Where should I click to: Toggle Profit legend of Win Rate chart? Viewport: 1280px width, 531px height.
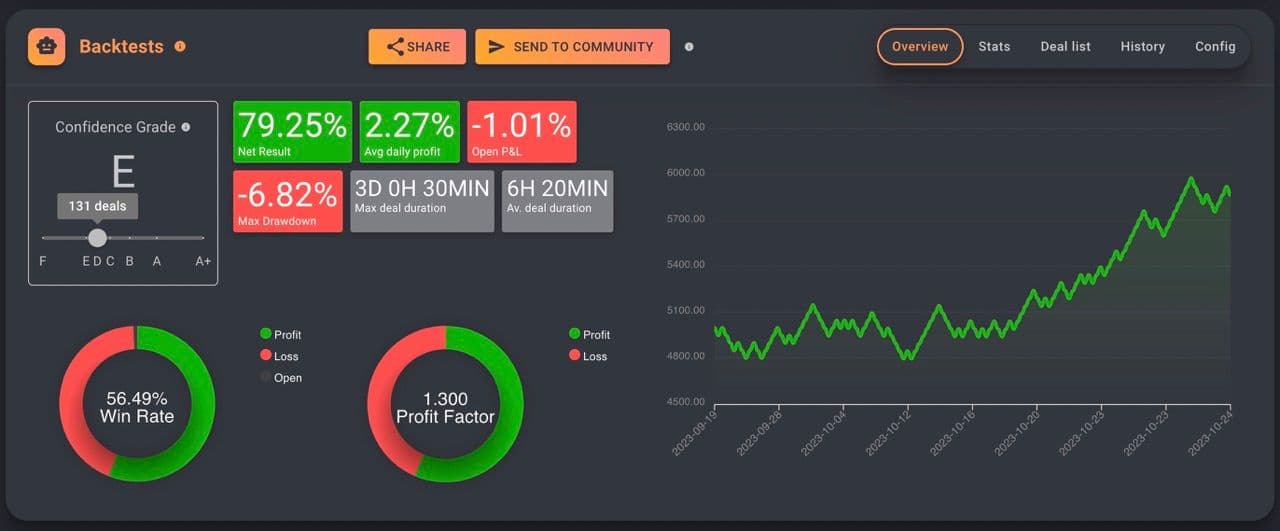pyautogui.click(x=280, y=334)
